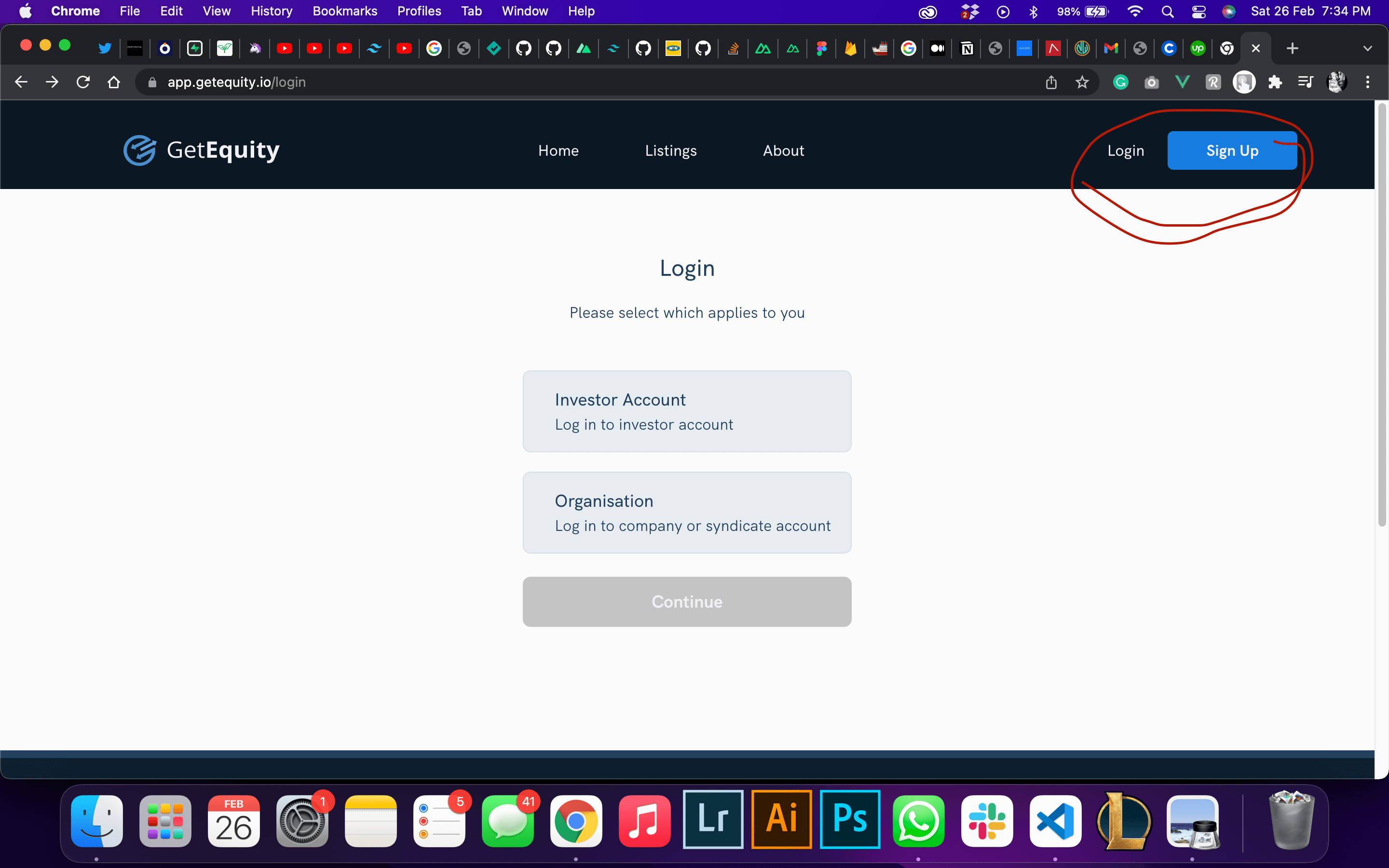This screenshot has height=868, width=1389.
Task: Open Chrome three-dot menu
Action: (1368, 82)
